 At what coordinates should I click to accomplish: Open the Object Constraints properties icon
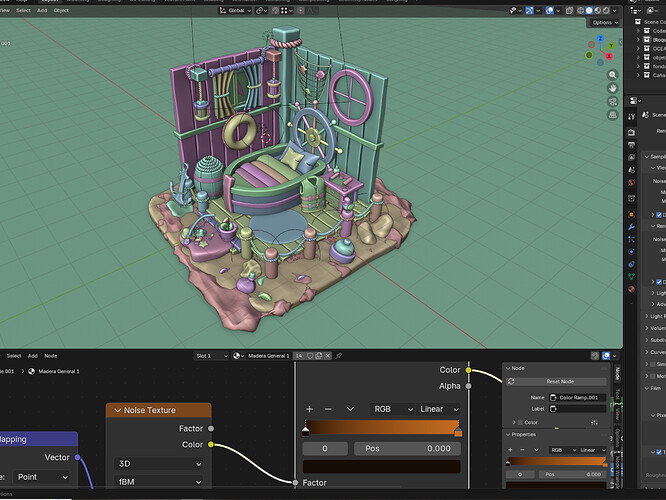(632, 264)
